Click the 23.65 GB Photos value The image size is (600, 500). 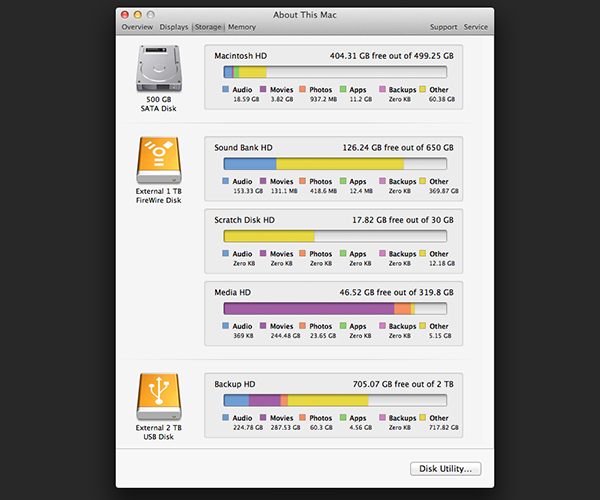pos(323,336)
